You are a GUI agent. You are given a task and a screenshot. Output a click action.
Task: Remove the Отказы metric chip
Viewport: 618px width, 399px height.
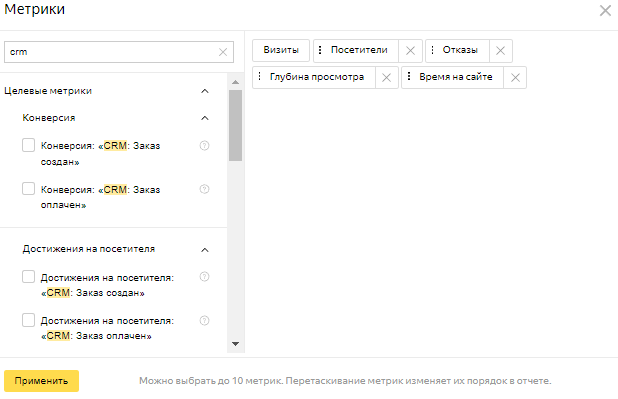501,50
